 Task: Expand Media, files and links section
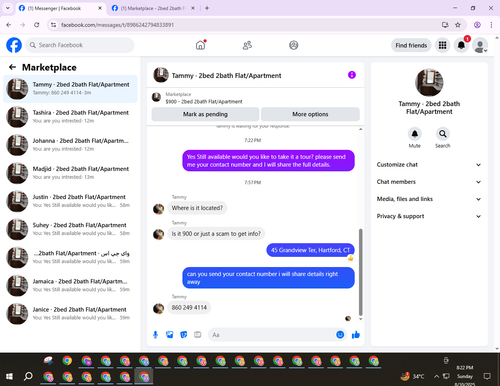(429, 199)
